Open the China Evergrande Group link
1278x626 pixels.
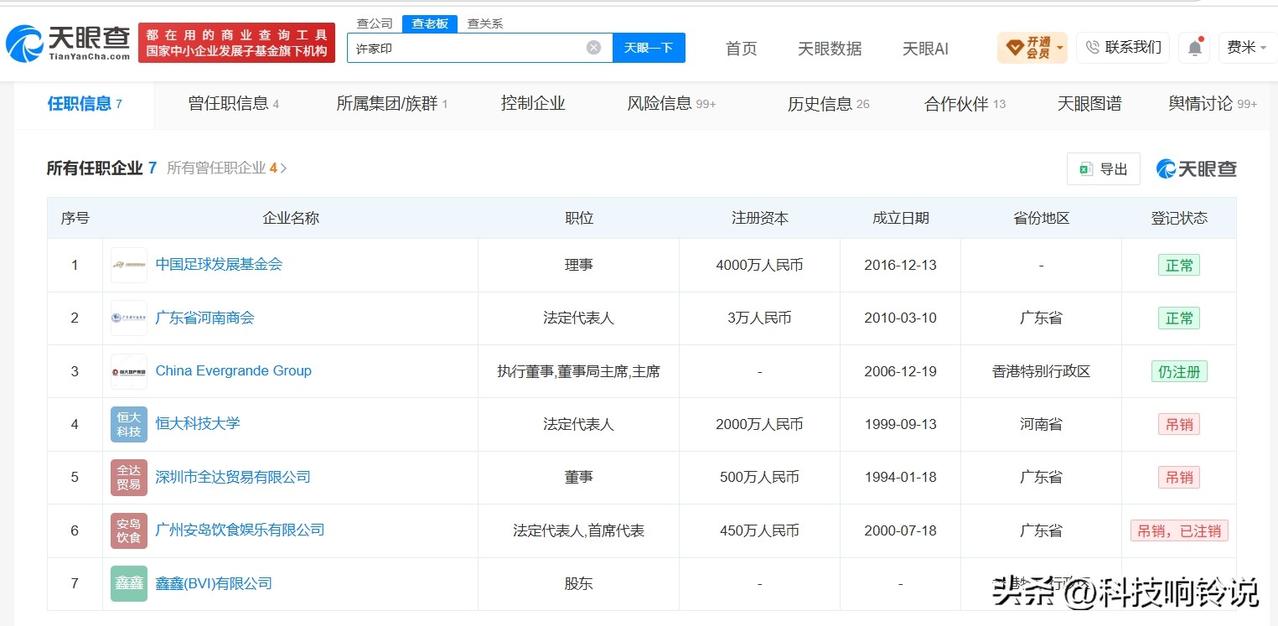point(234,370)
